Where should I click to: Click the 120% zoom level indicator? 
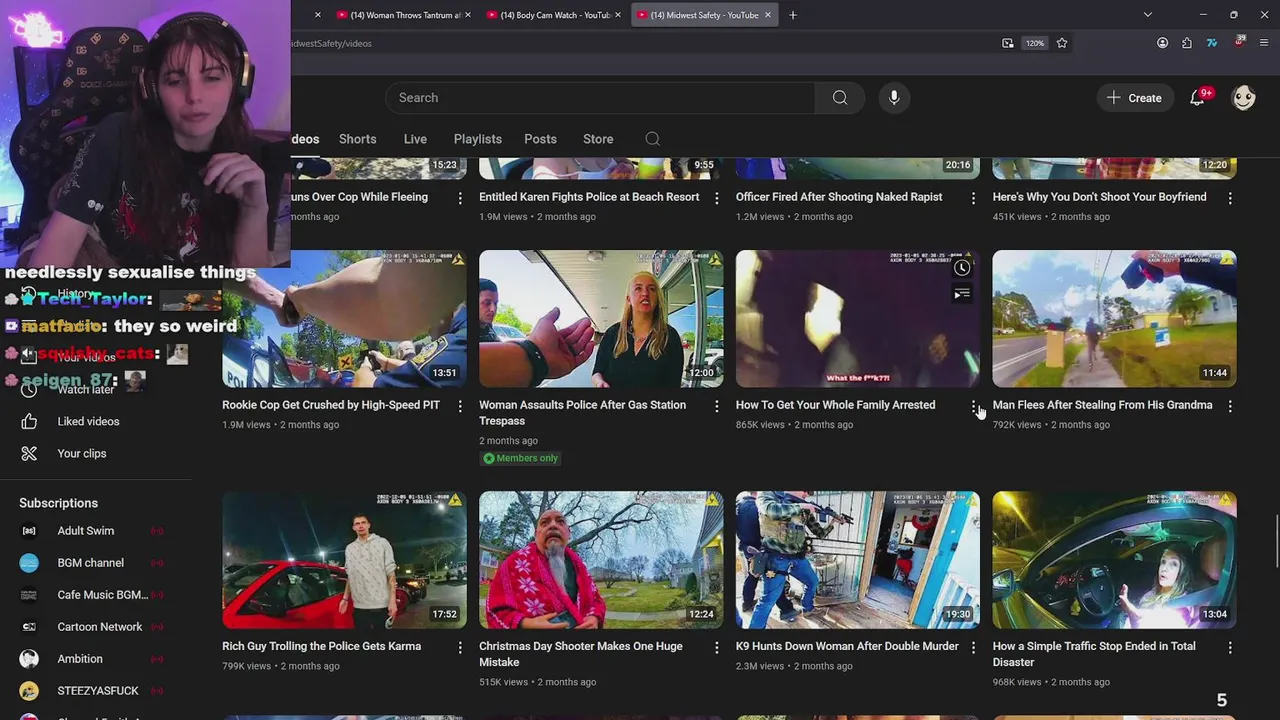1034,43
